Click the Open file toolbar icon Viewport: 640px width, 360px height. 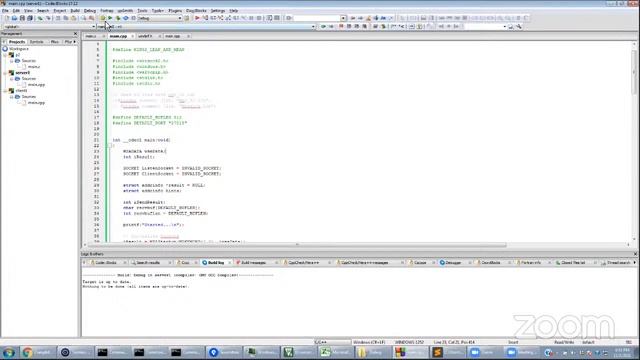pos(14,18)
